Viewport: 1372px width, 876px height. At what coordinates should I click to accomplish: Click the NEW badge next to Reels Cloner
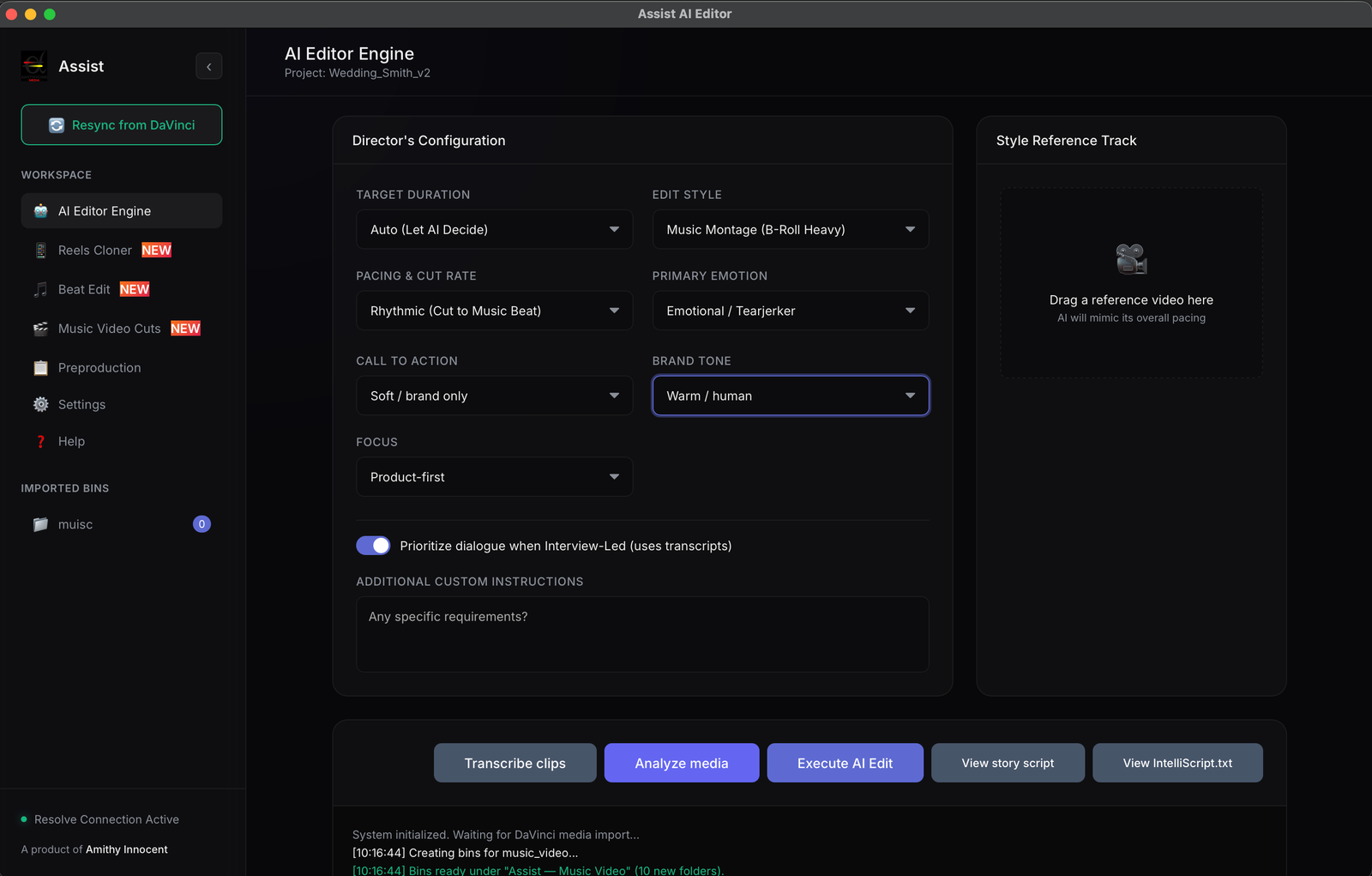156,251
